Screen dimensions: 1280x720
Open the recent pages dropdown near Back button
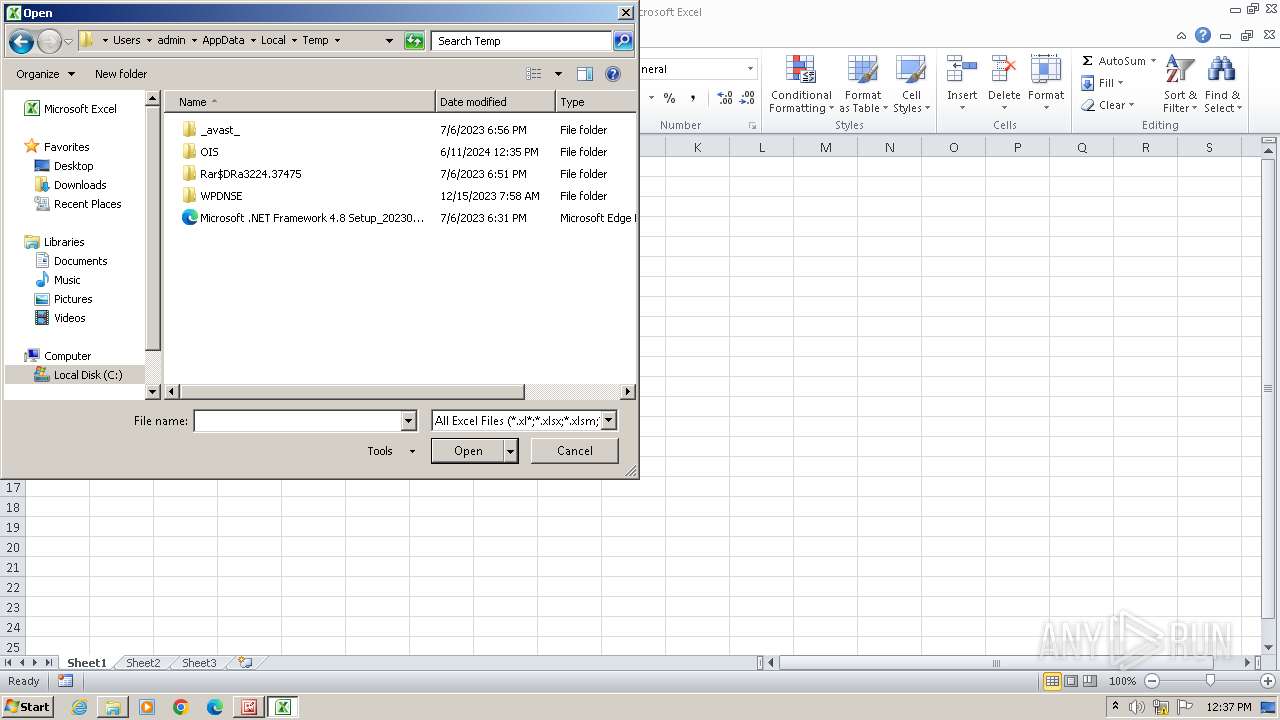68,41
